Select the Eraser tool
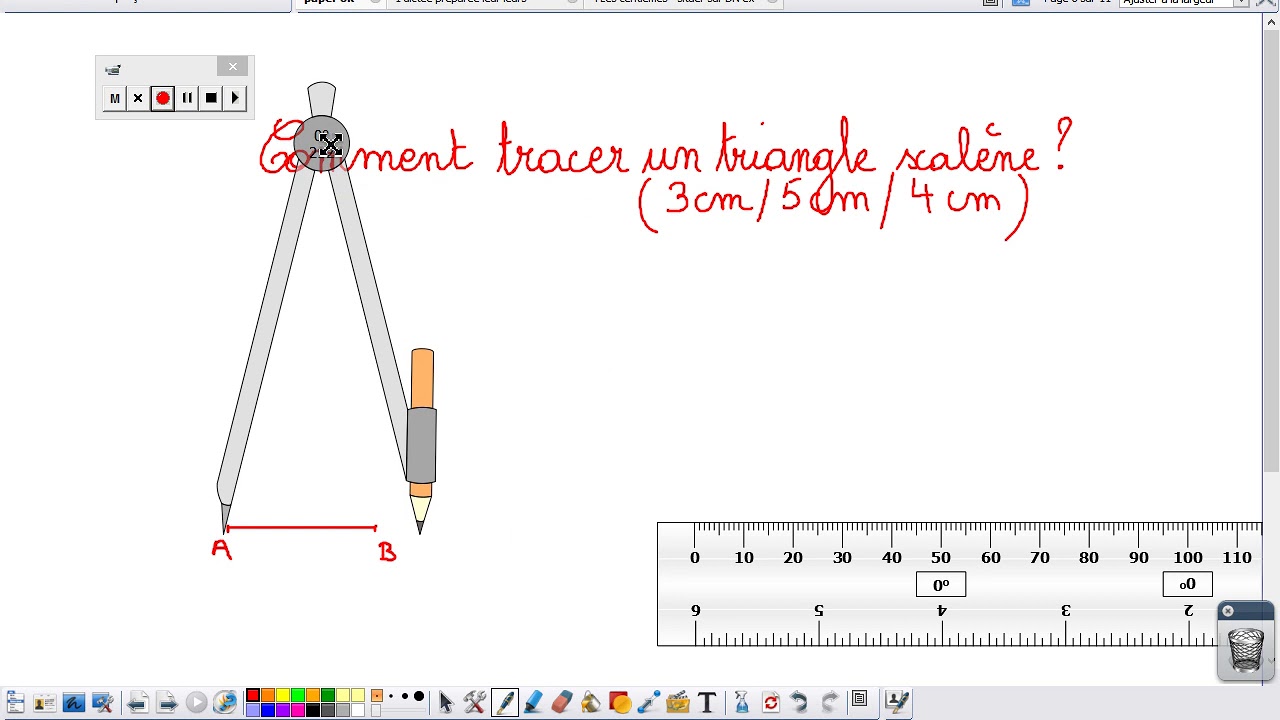The width and height of the screenshot is (1280, 720). (562, 703)
